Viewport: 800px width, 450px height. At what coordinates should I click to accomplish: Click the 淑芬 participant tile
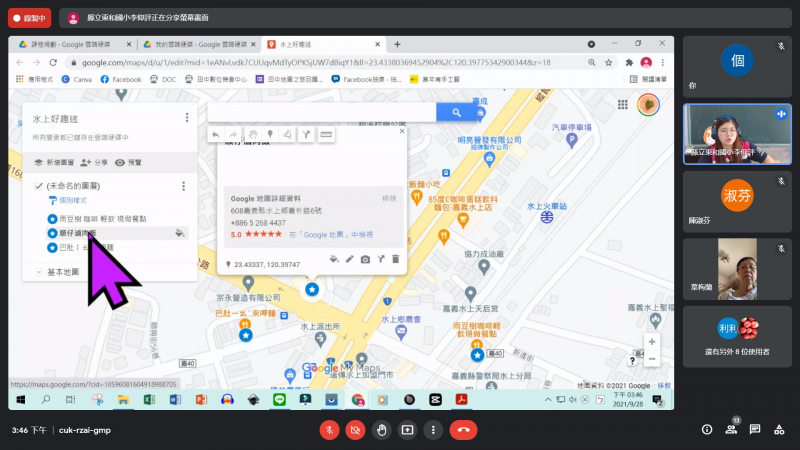(737, 201)
